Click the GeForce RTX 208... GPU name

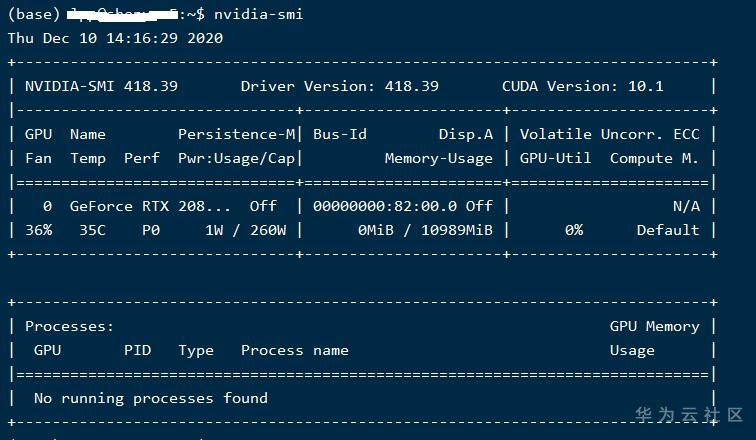click(150, 206)
